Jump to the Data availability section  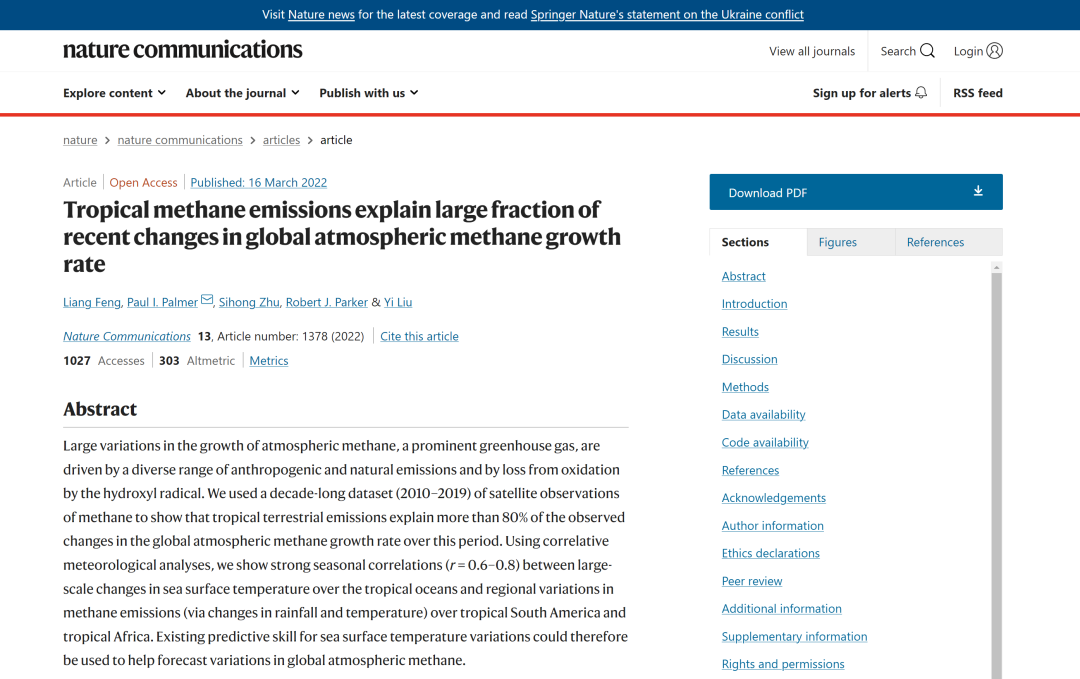763,415
